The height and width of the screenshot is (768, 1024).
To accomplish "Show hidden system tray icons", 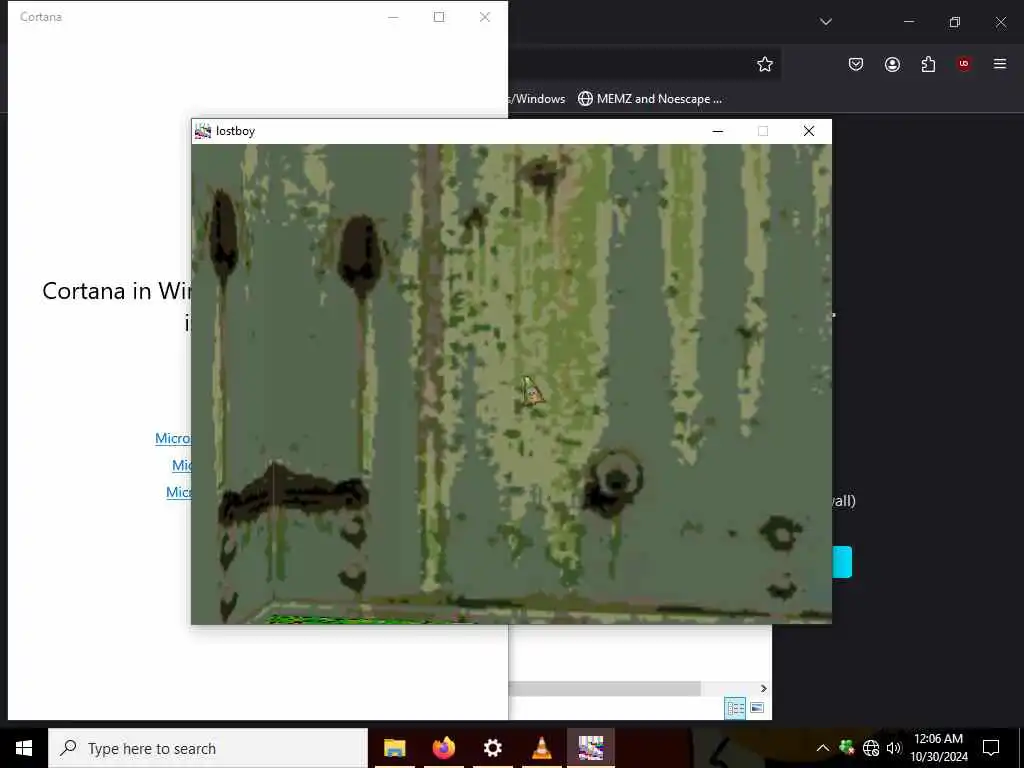I will 823,748.
